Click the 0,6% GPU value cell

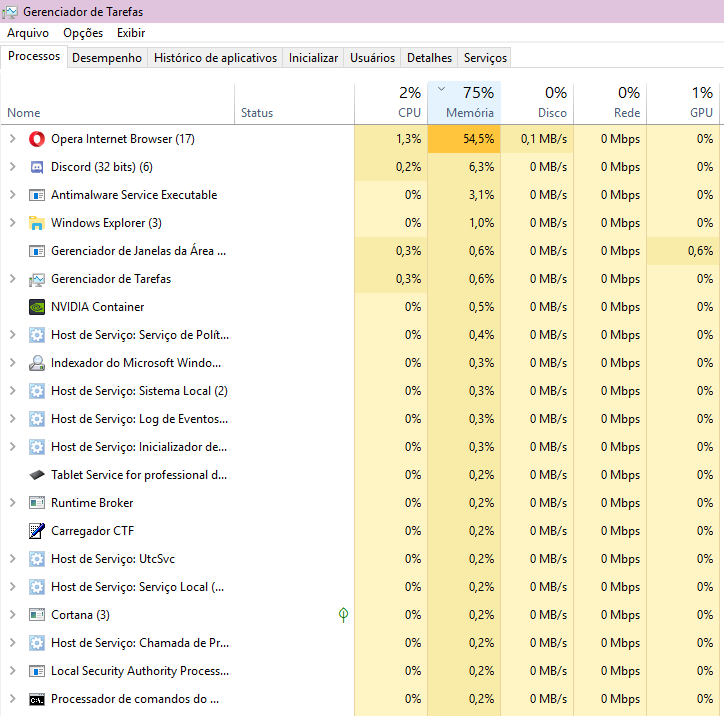pos(683,251)
